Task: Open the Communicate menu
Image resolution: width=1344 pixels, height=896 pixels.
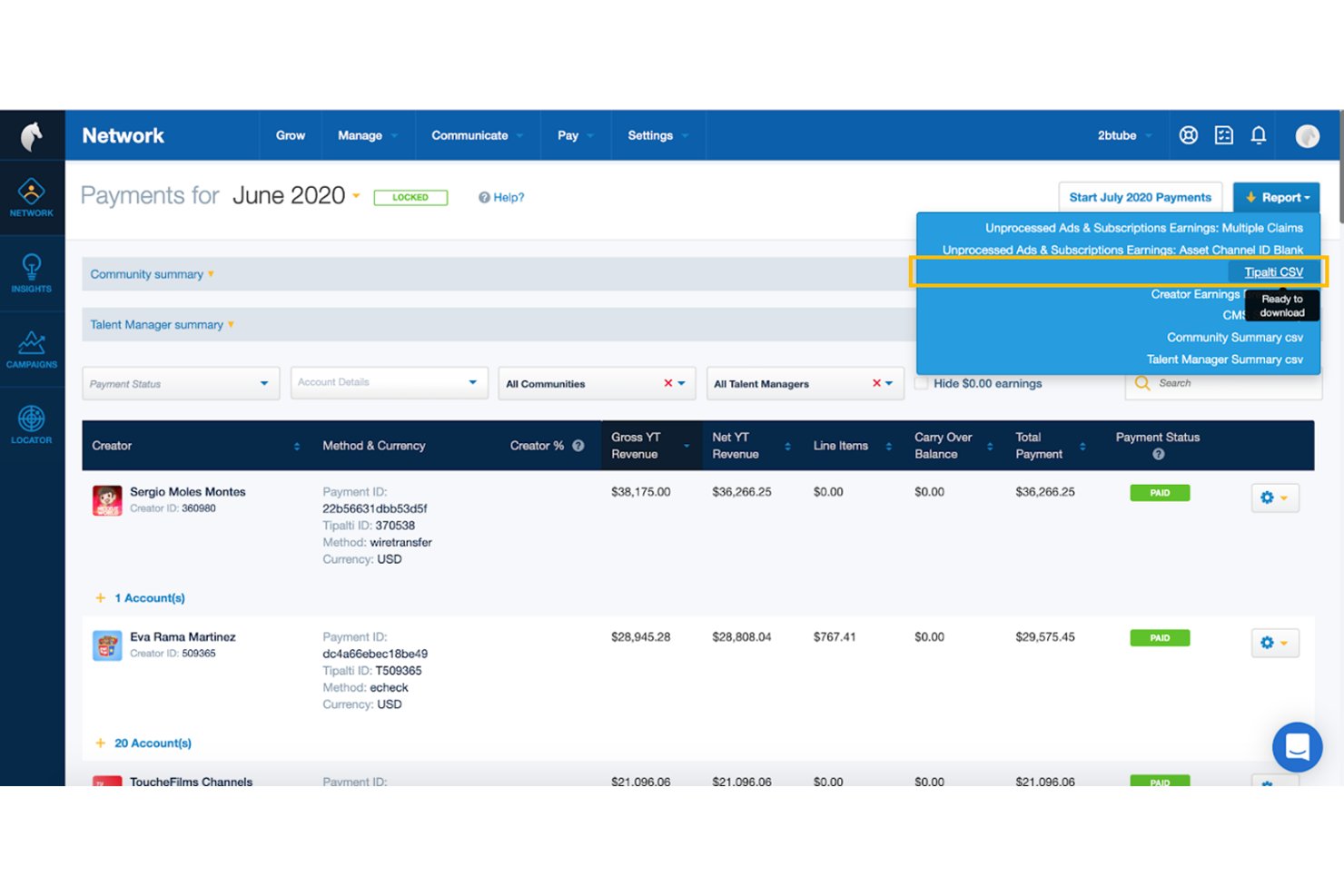Action: (x=478, y=135)
